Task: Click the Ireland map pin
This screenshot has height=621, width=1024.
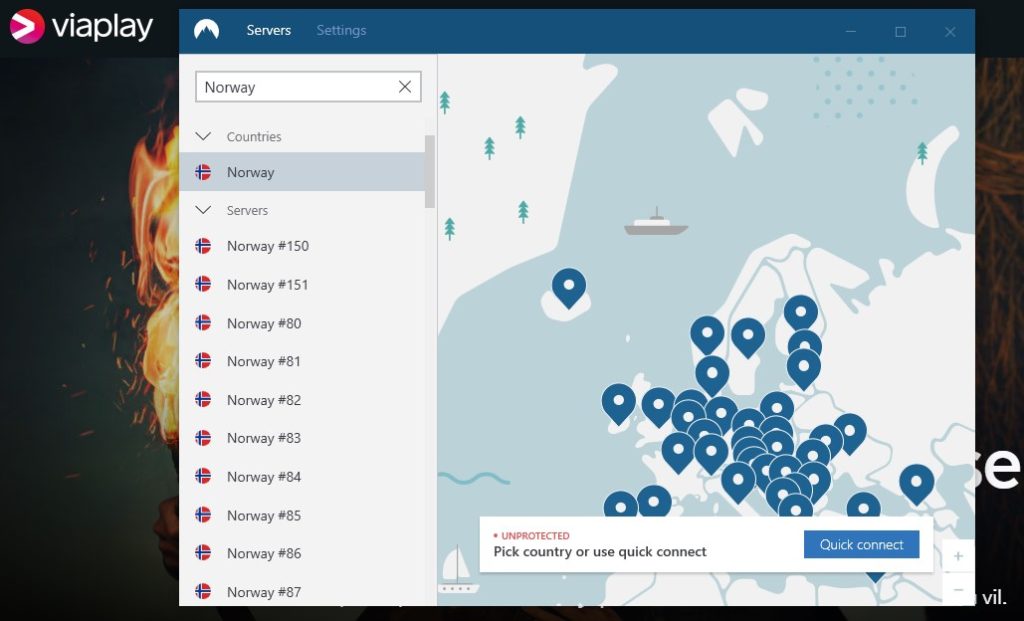Action: 618,404
